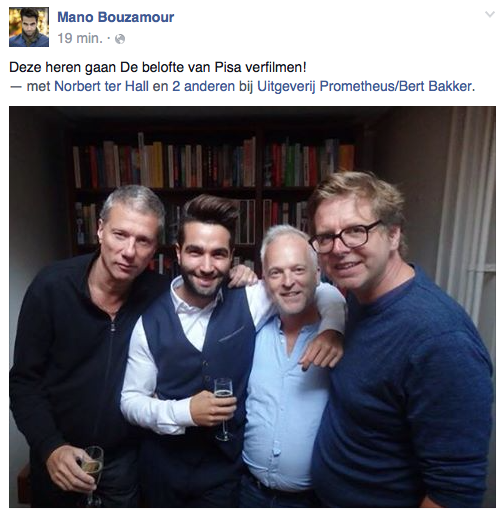Click the Mano Bouzamour name link
The height and width of the screenshot is (517, 503).
pyautogui.click(x=116, y=17)
